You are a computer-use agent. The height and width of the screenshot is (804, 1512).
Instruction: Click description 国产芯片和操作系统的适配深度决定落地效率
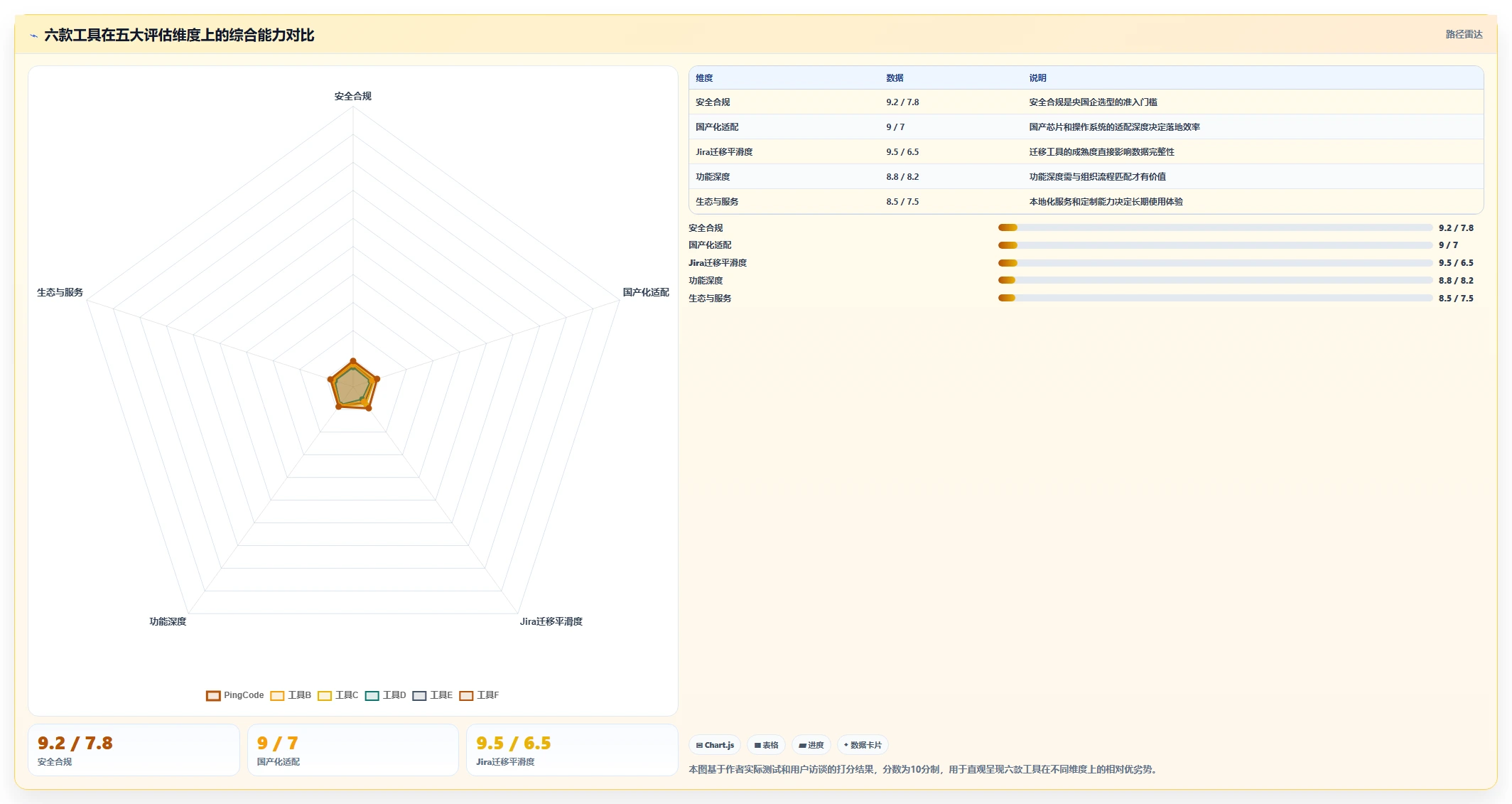click(1114, 127)
